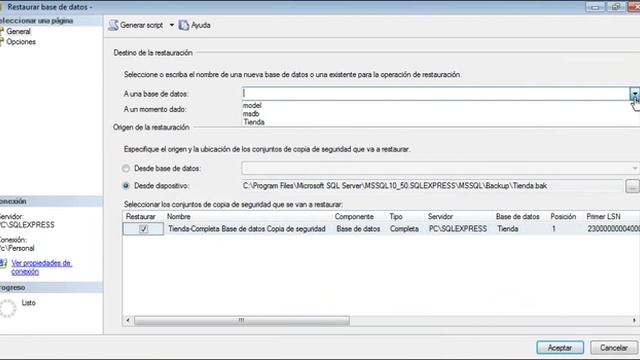Click the Completa cell in the Tipo column
The height and width of the screenshot is (360, 640).
(404, 229)
